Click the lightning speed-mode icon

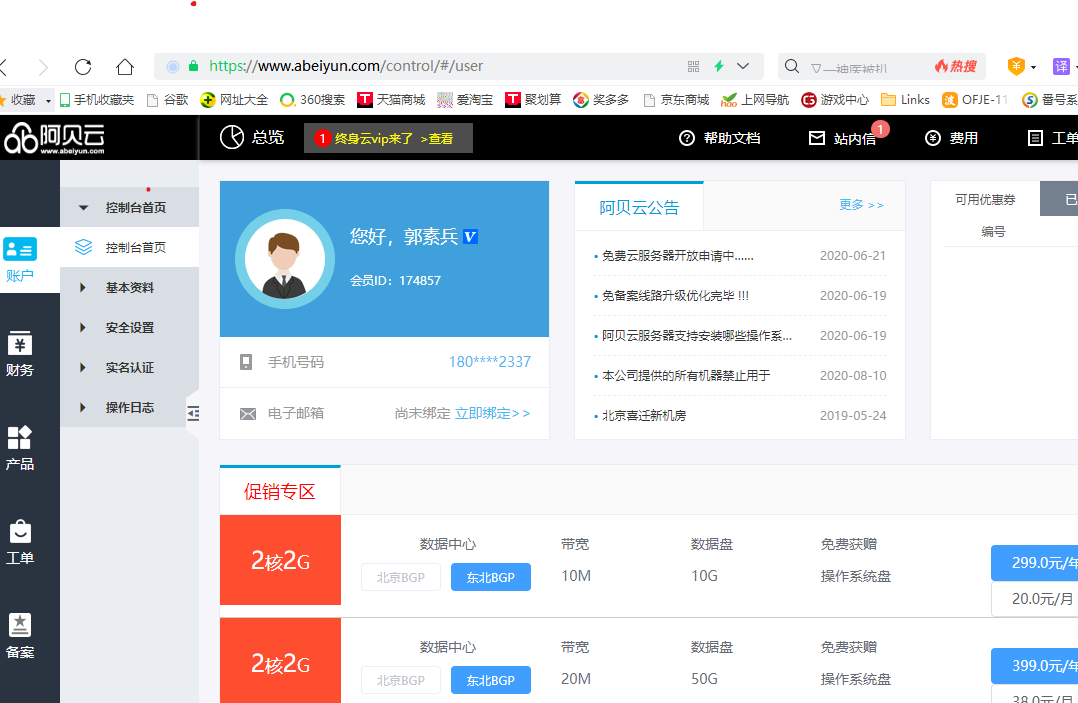[x=718, y=66]
